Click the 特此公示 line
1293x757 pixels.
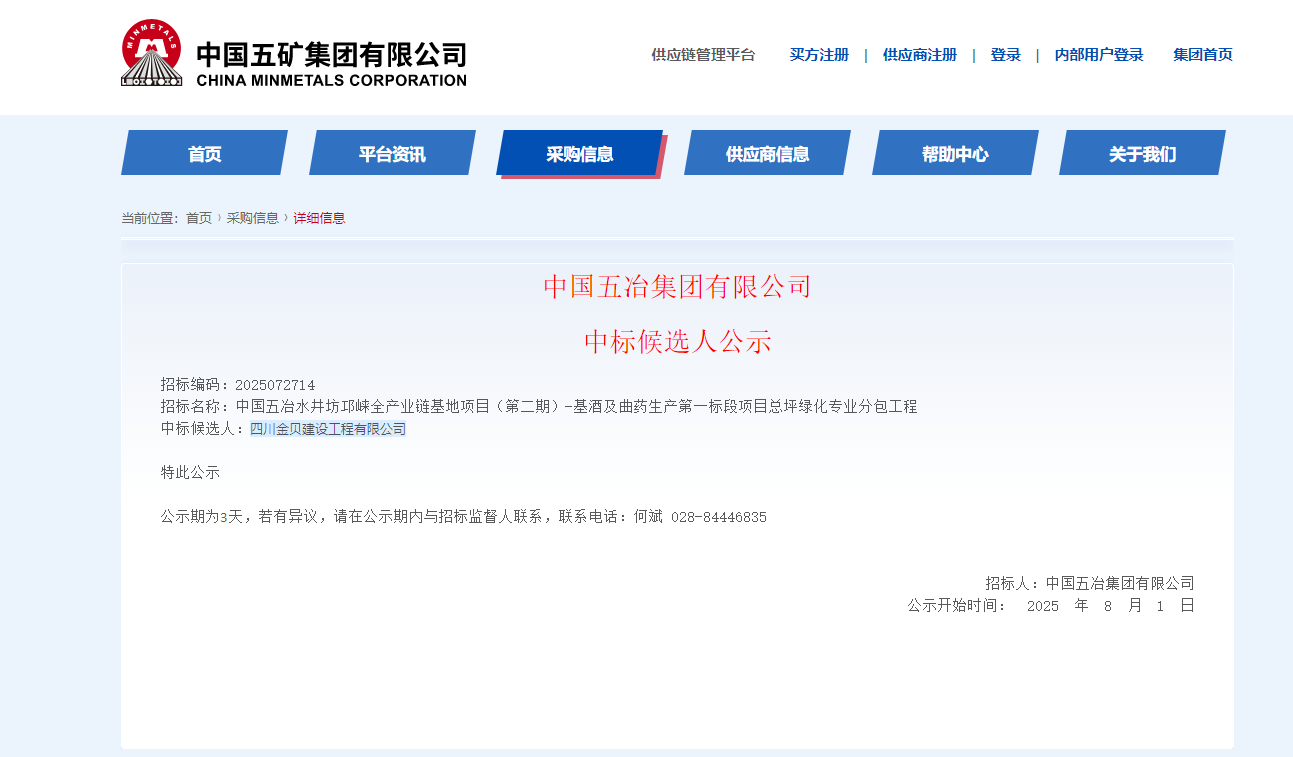click(x=190, y=472)
